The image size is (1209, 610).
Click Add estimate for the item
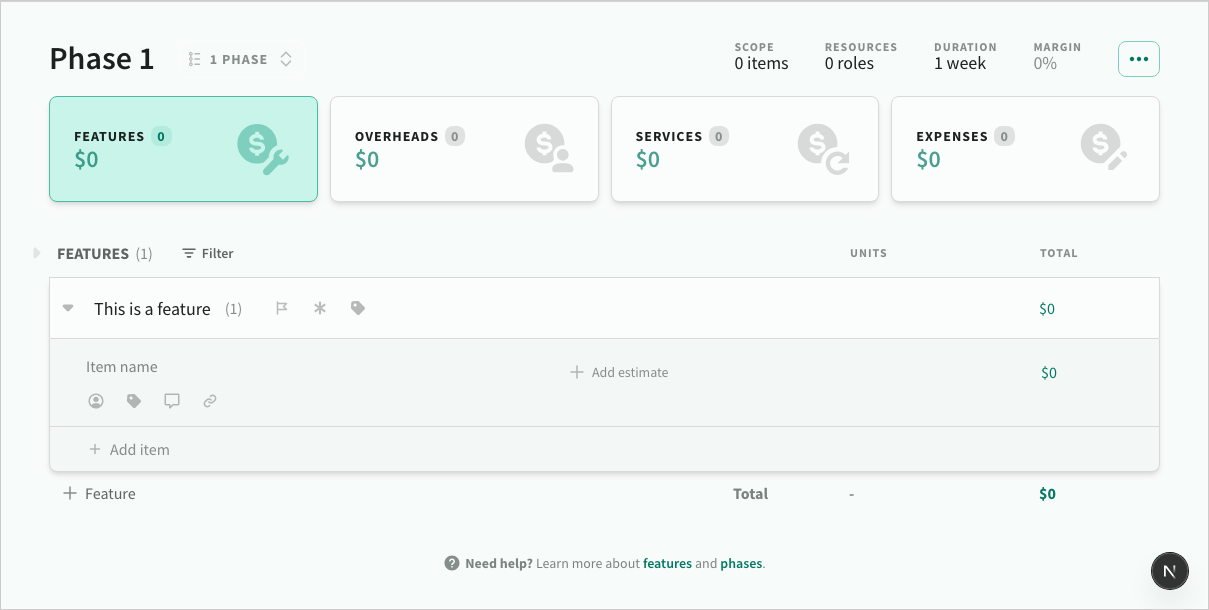coord(619,373)
